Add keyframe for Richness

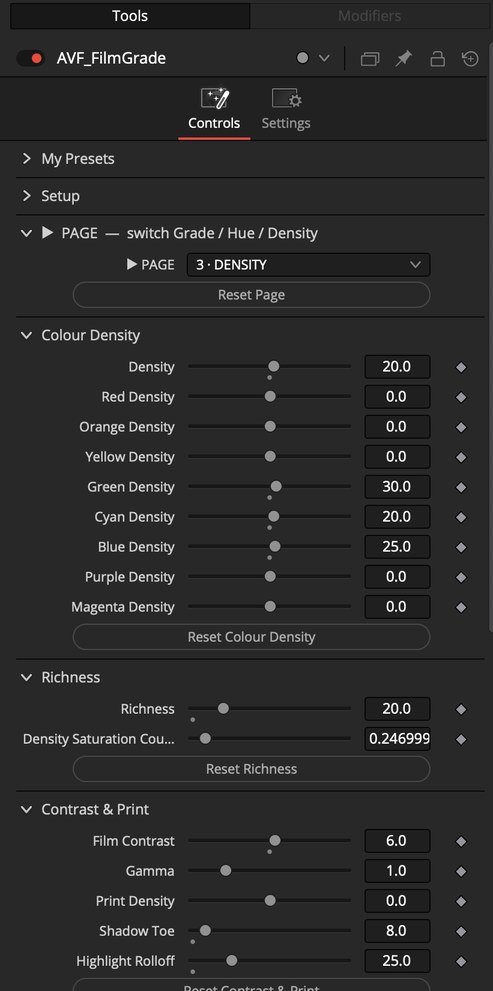[x=461, y=710]
